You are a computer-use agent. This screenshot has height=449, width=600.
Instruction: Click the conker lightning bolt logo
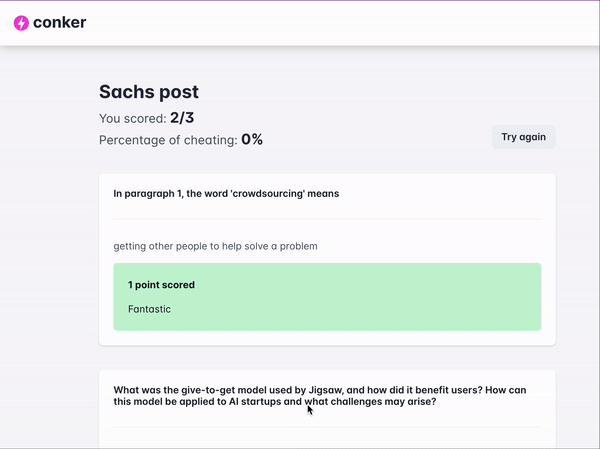point(21,23)
